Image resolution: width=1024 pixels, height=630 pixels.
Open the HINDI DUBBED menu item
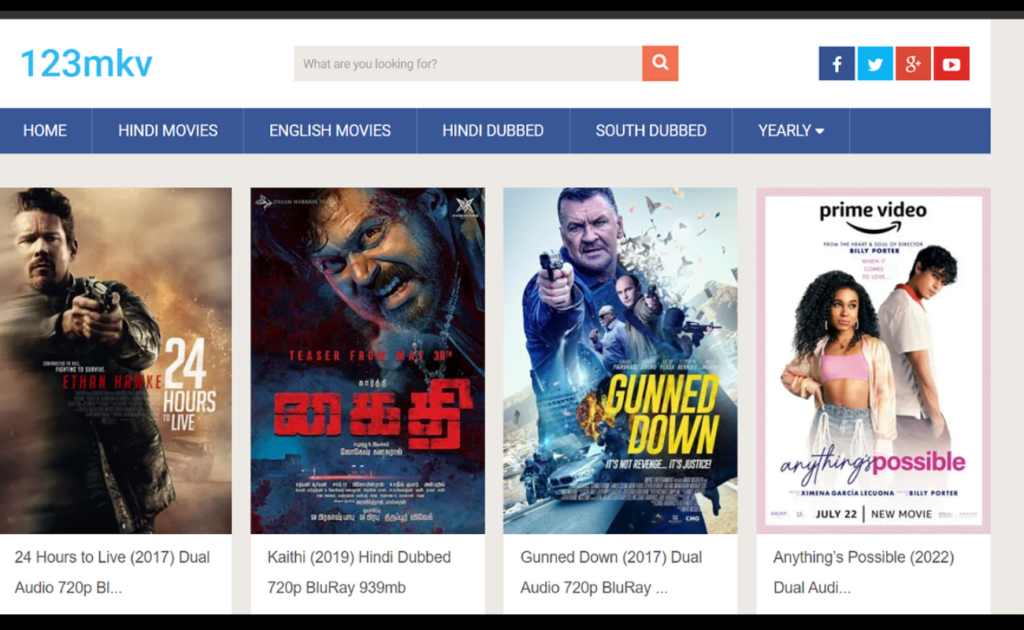pyautogui.click(x=493, y=131)
